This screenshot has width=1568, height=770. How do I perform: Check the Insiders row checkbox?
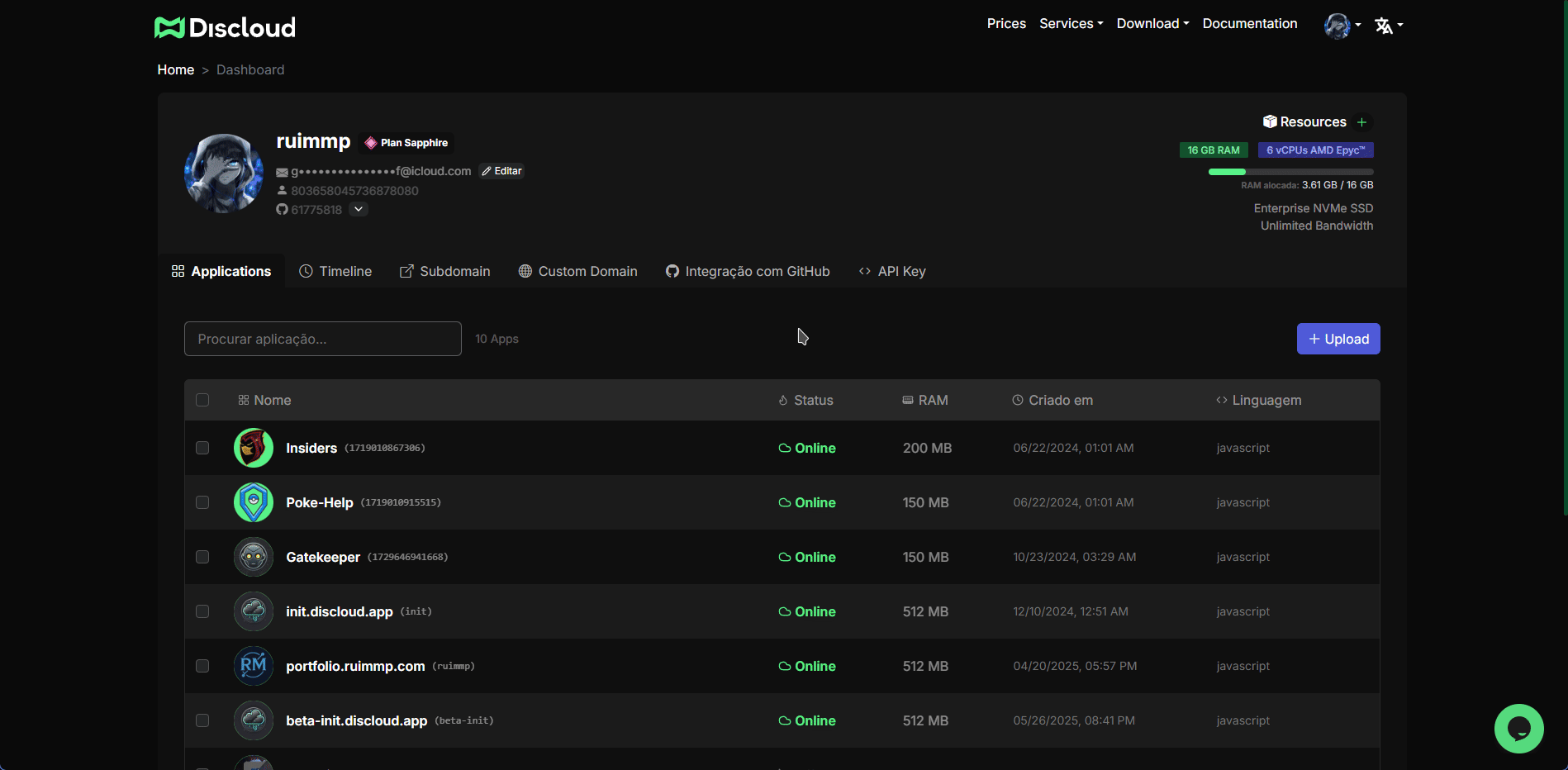pos(202,448)
